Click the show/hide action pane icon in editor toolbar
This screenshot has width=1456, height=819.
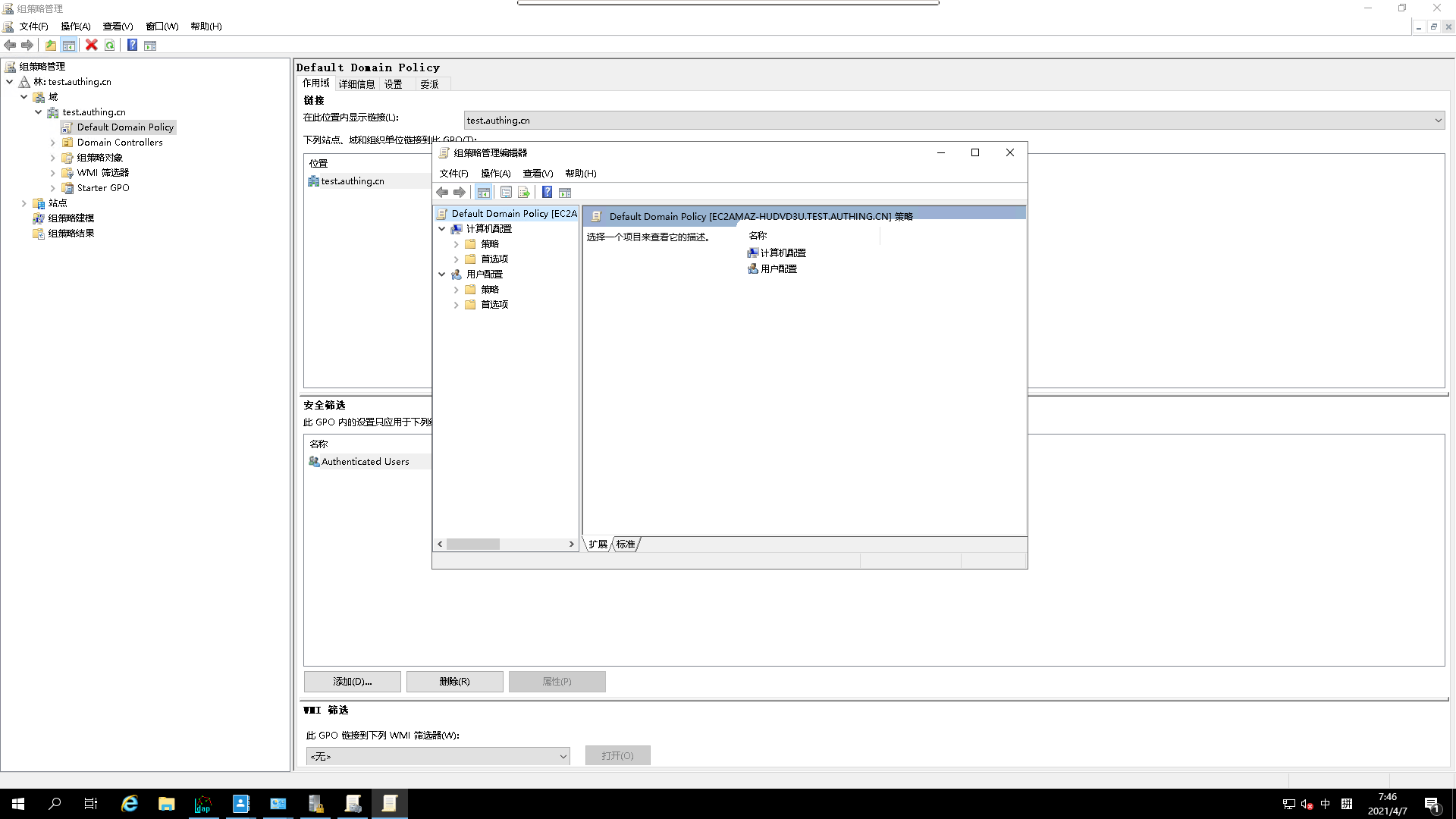565,193
